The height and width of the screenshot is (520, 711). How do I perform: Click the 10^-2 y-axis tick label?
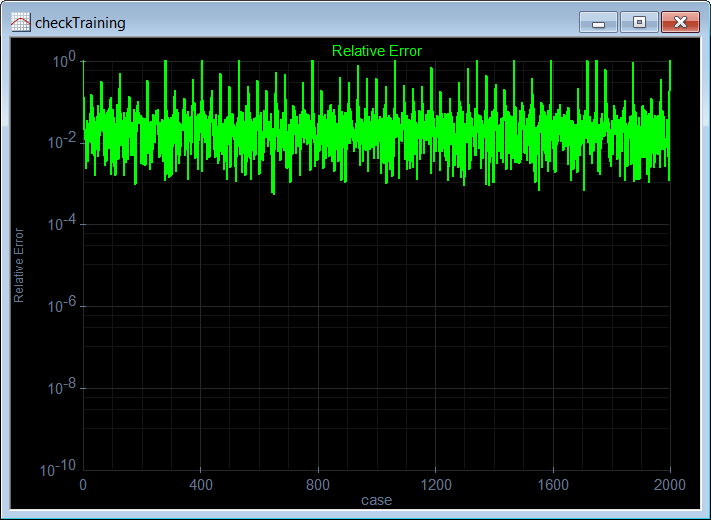point(62,142)
